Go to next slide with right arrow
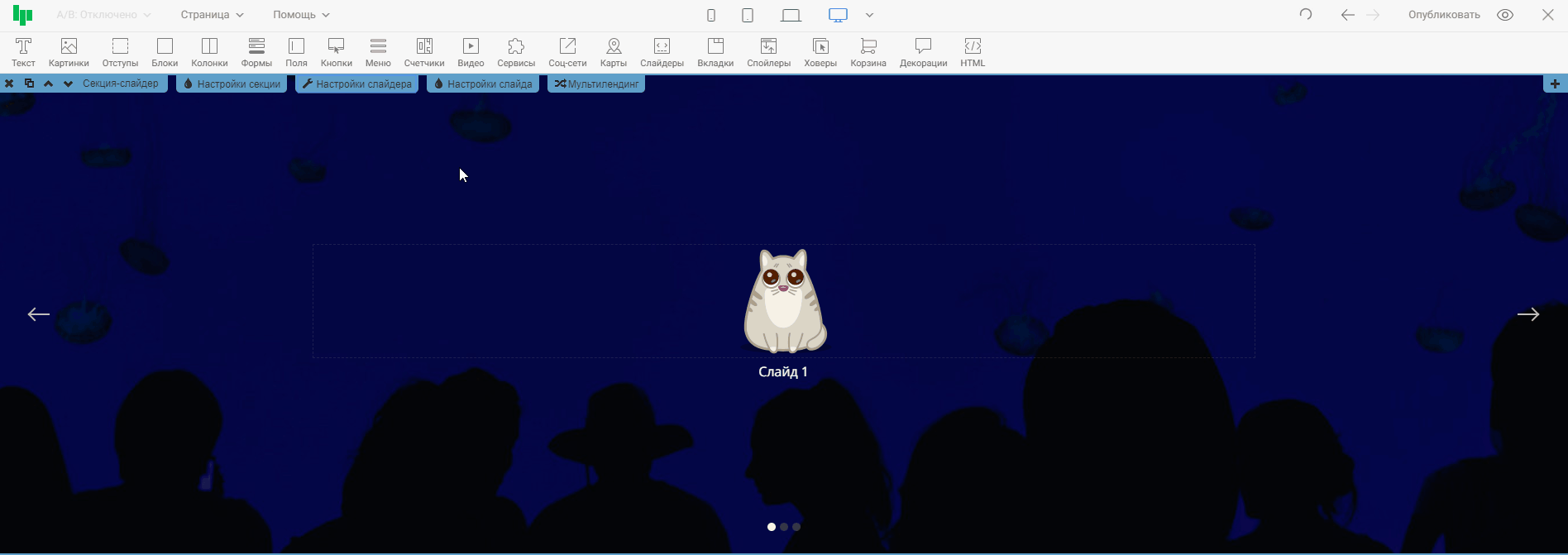This screenshot has height=555, width=1568. pyautogui.click(x=1527, y=314)
